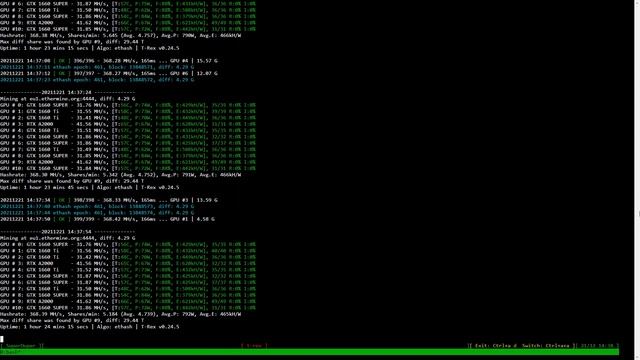
Task: Click the date and time 14:38 in status bar
Action: (x=597, y=346)
